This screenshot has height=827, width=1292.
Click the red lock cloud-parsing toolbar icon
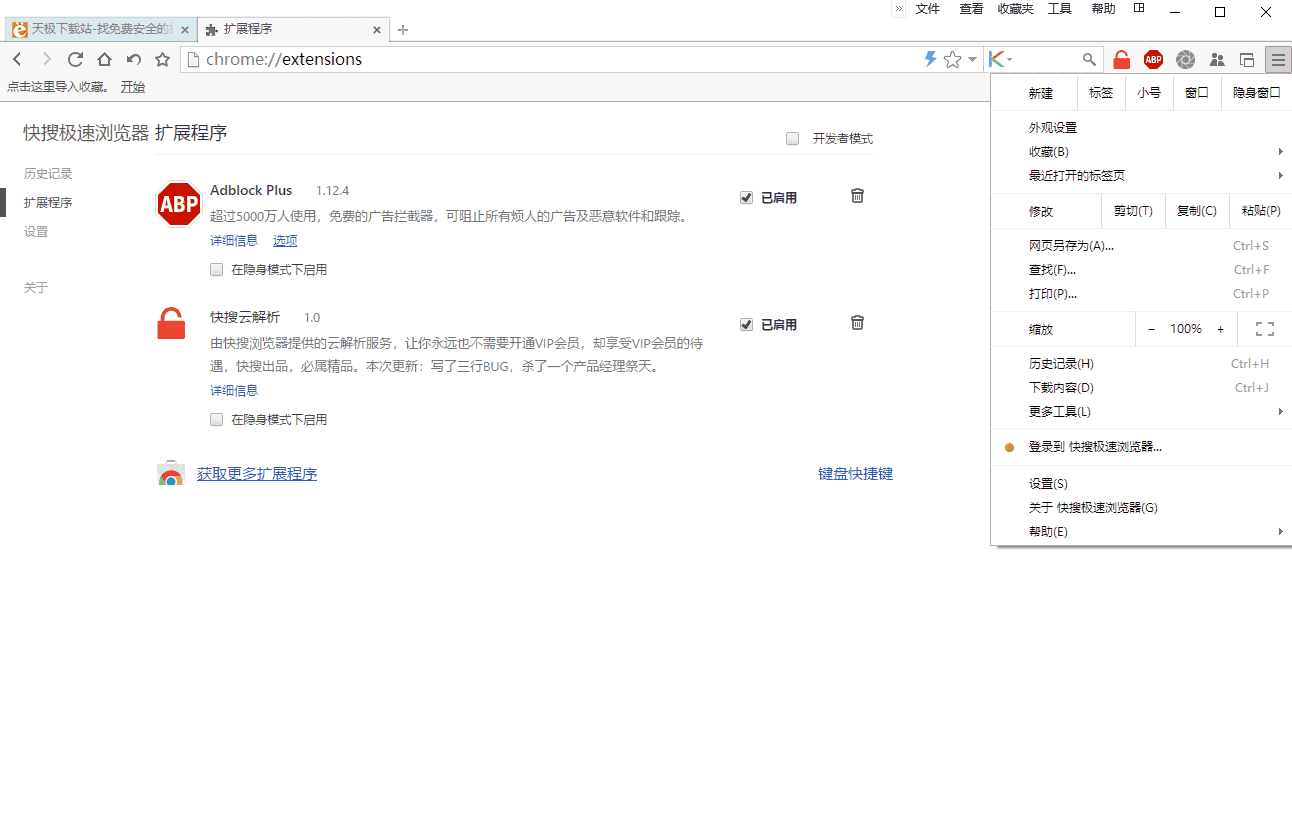pyautogui.click(x=1121, y=59)
